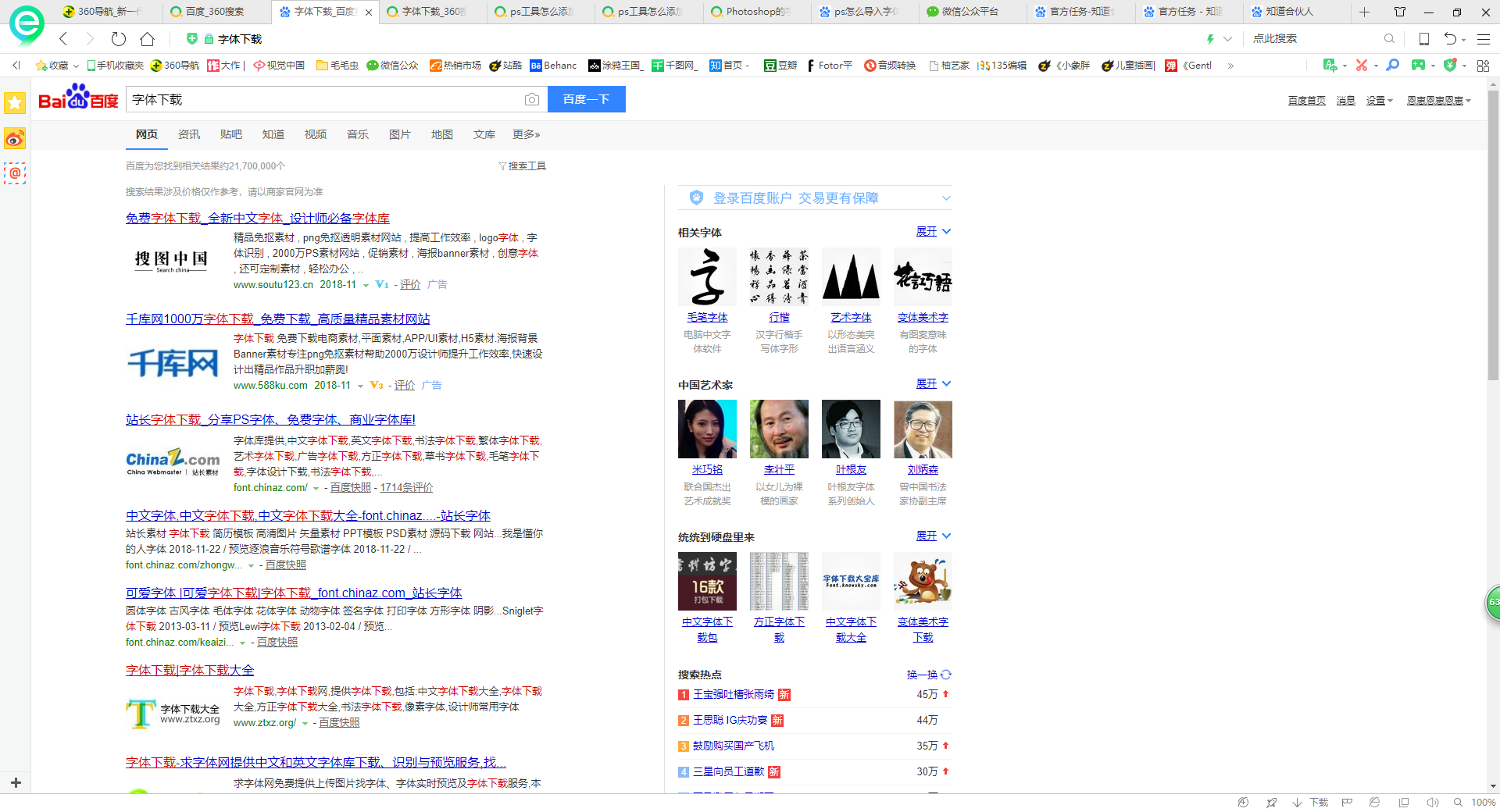Screen dimensions: 1500x812
Task: Open the 设置 dropdown in Baidu header
Action: tap(1379, 101)
